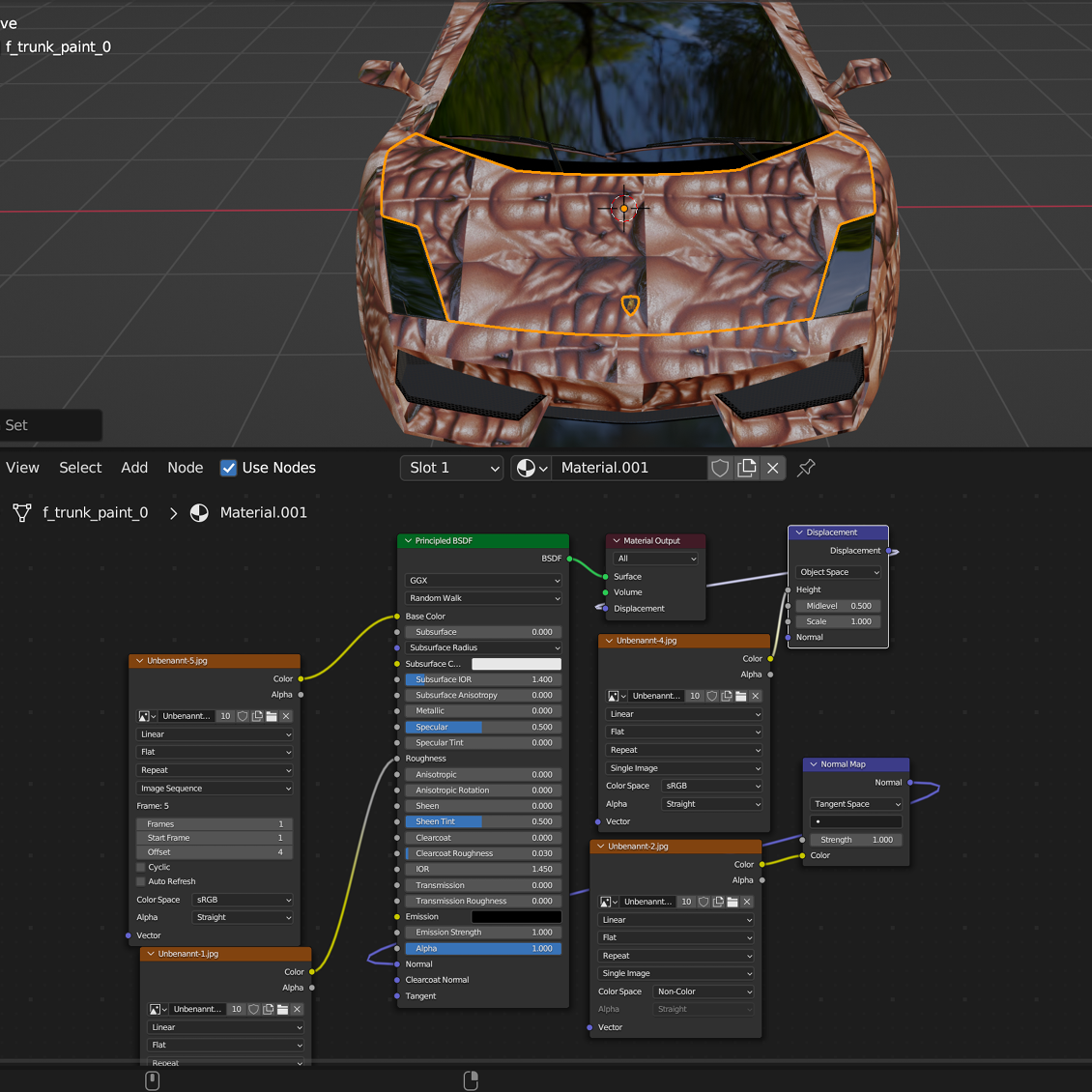1092x1092 pixels.
Task: Click the f_trunk_paint_0 object icon in breadcrumb
Action: (21, 512)
